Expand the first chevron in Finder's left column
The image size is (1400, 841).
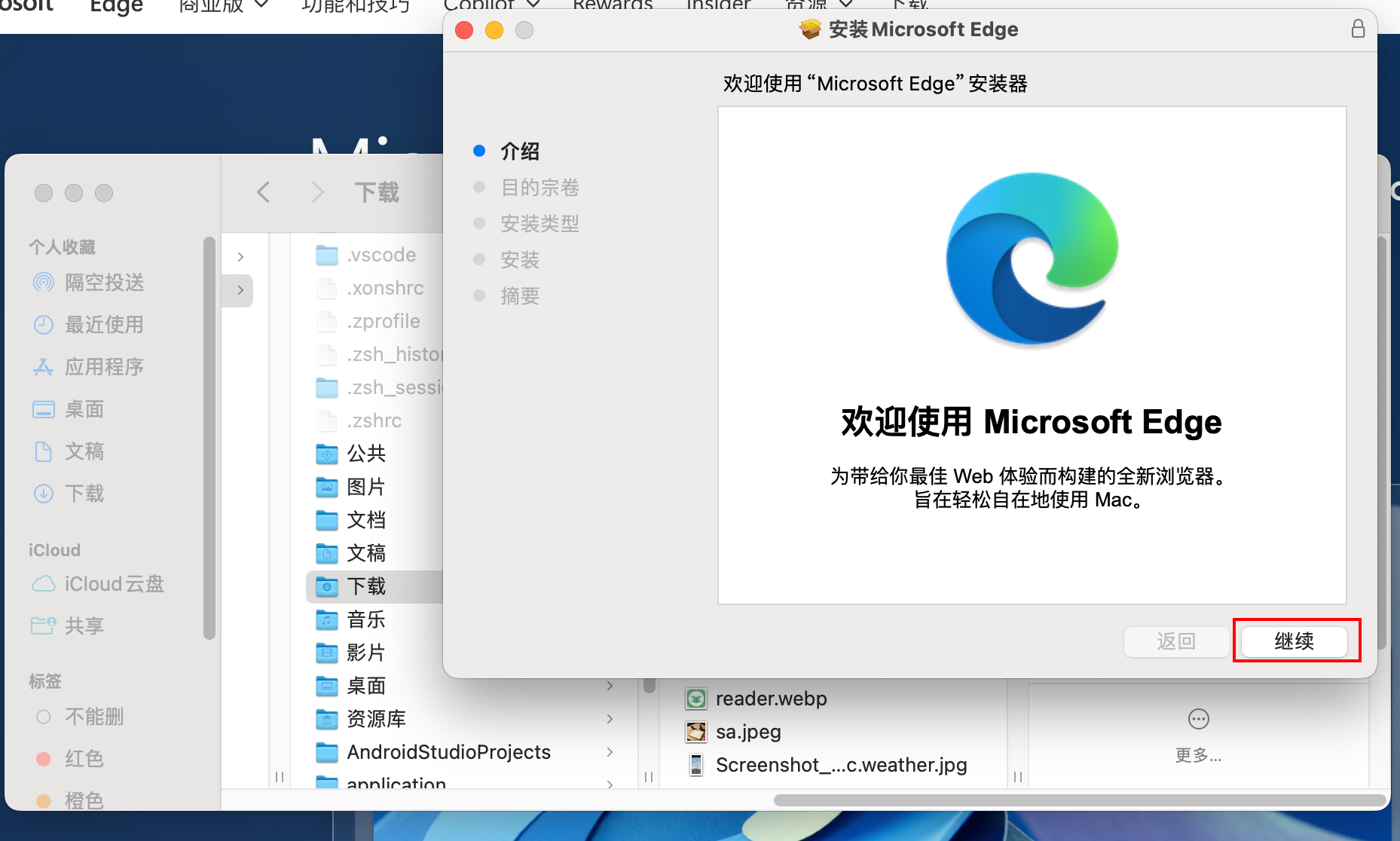pyautogui.click(x=240, y=257)
